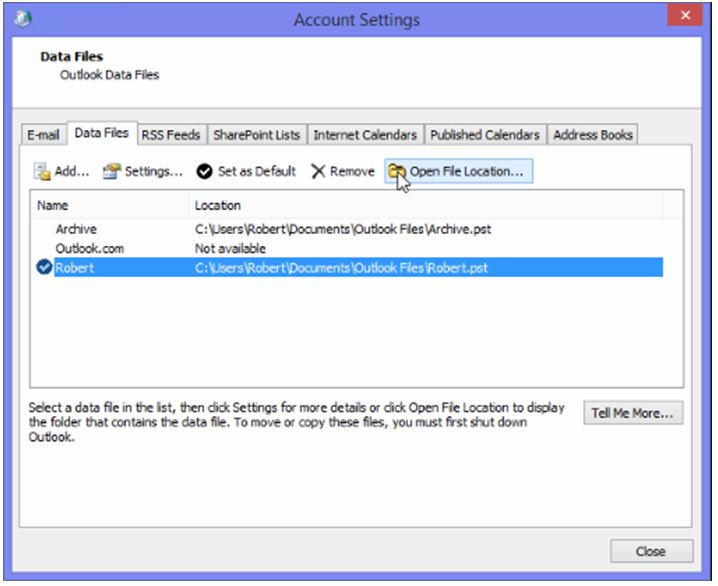
Task: Select the Outlook.com data file row
Action: [x=347, y=249]
